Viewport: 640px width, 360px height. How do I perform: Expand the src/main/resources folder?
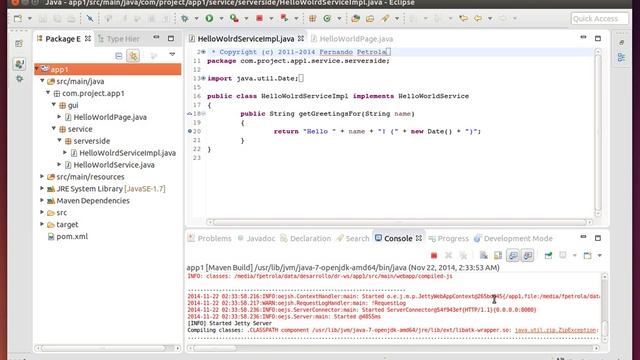click(x=42, y=176)
